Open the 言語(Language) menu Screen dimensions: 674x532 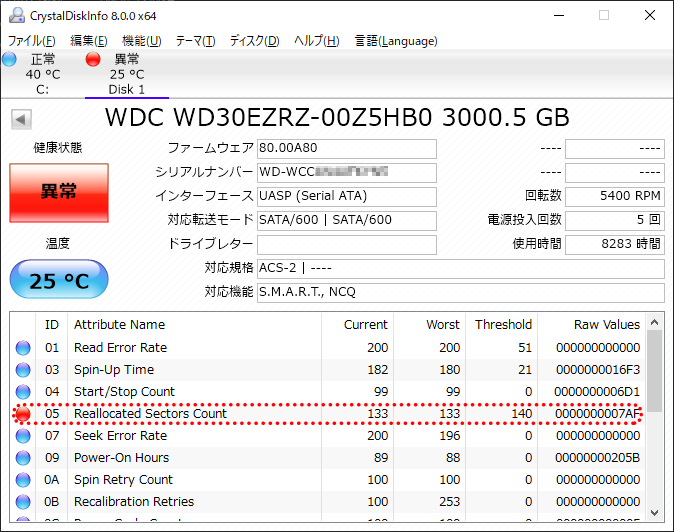pos(396,41)
